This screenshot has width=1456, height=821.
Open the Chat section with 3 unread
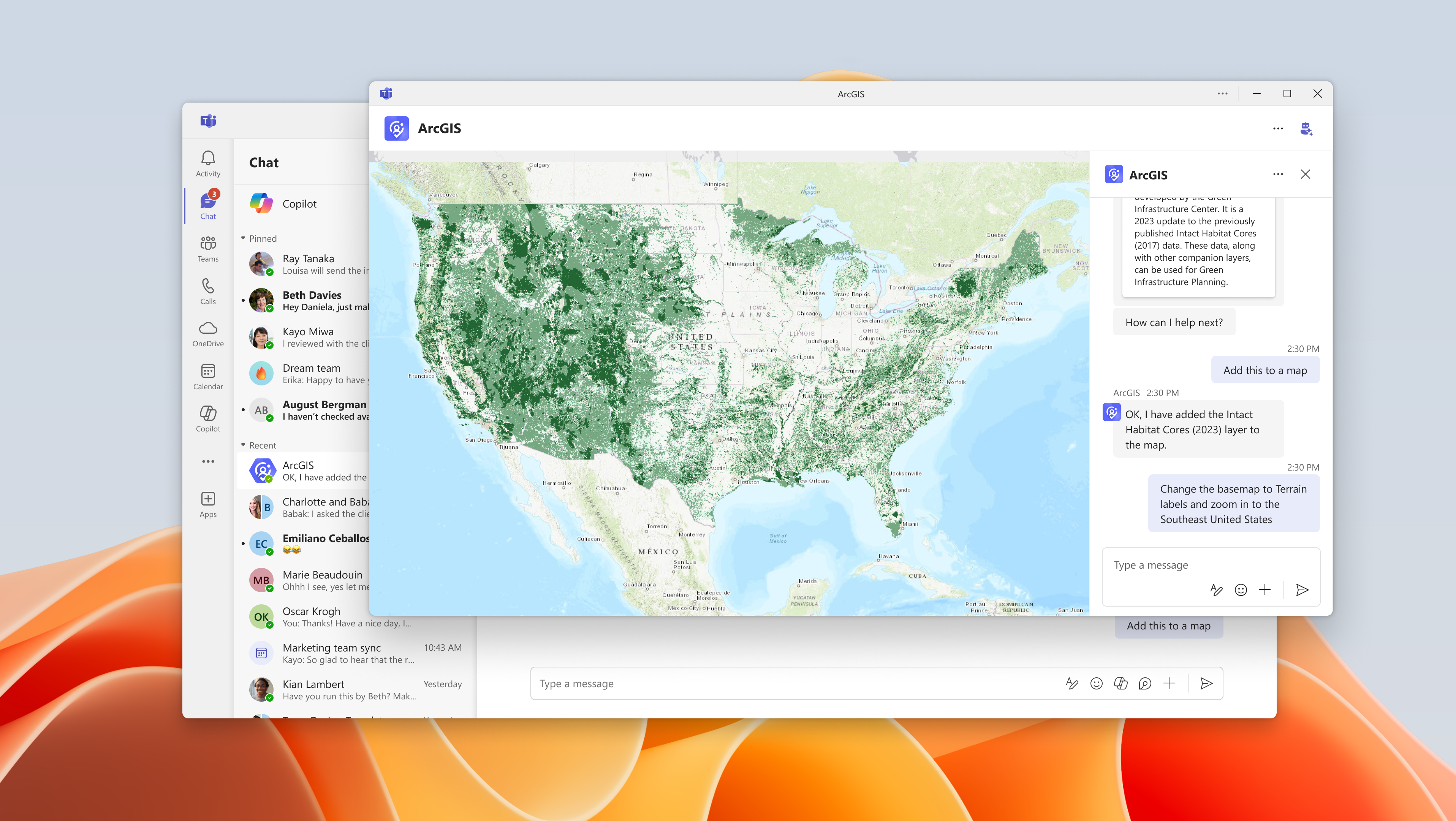pyautogui.click(x=208, y=206)
